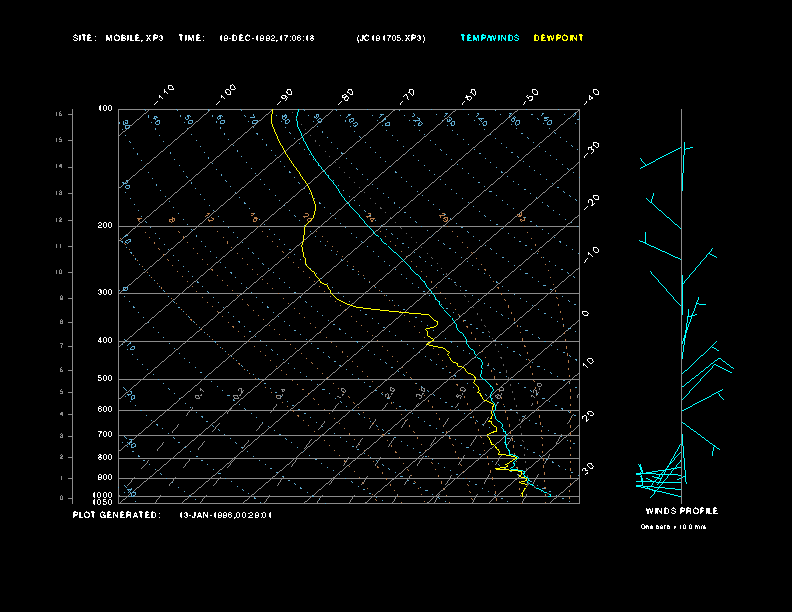Click the -50 temperature label above the chart

click(x=531, y=96)
